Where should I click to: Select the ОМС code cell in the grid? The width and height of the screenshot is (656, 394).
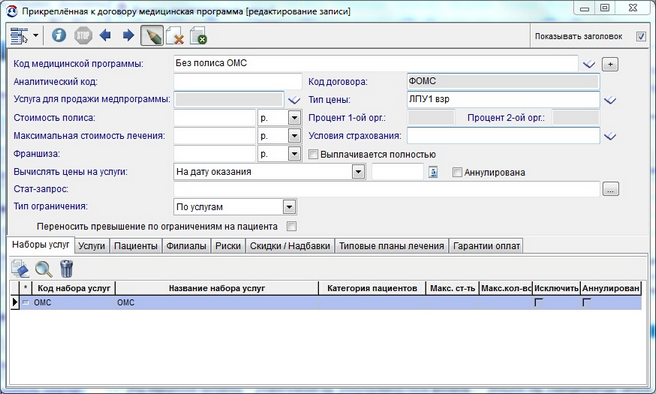tap(74, 302)
